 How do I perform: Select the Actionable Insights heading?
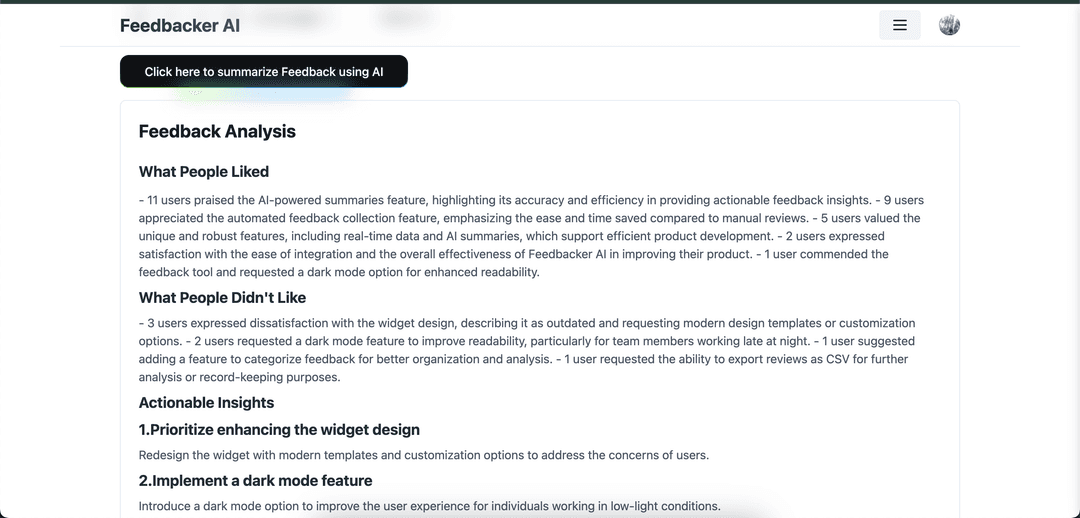(206, 403)
